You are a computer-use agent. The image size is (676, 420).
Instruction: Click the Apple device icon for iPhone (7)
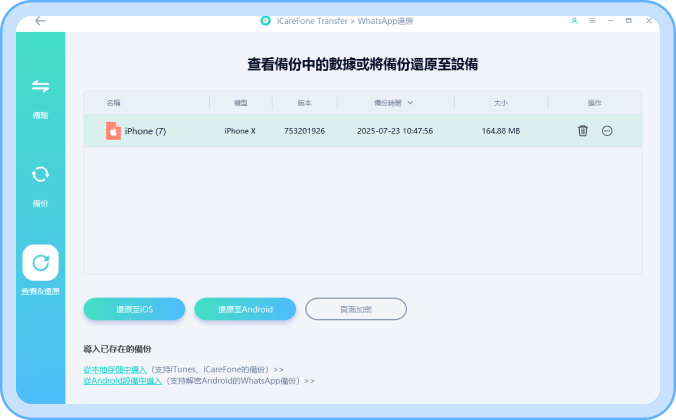click(113, 131)
